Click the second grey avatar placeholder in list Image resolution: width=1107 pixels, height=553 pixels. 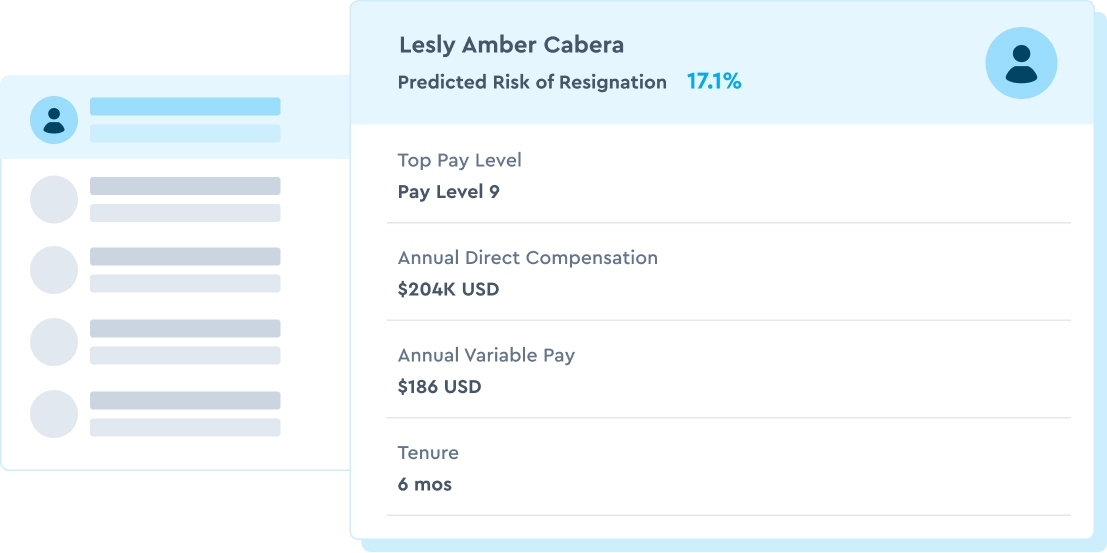54,270
